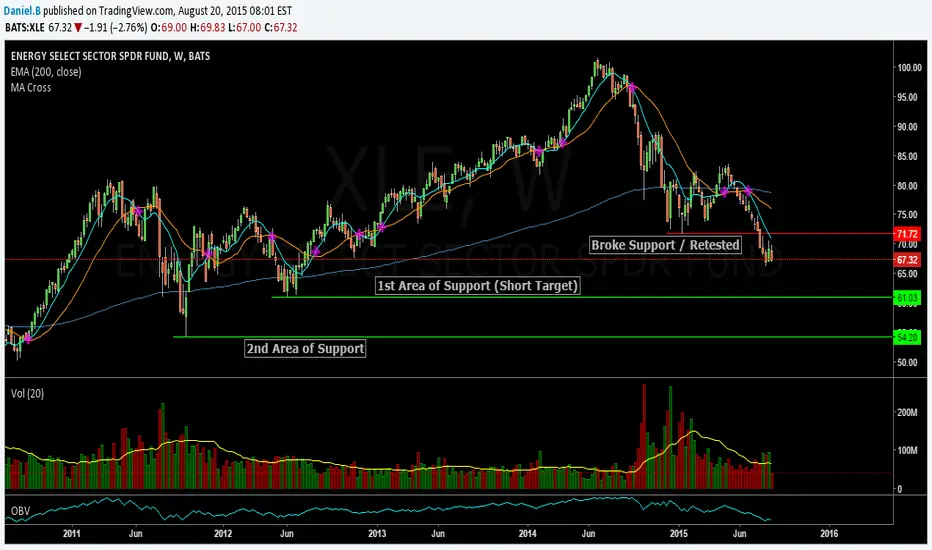Click the 80.00 price axis value

[x=909, y=186]
